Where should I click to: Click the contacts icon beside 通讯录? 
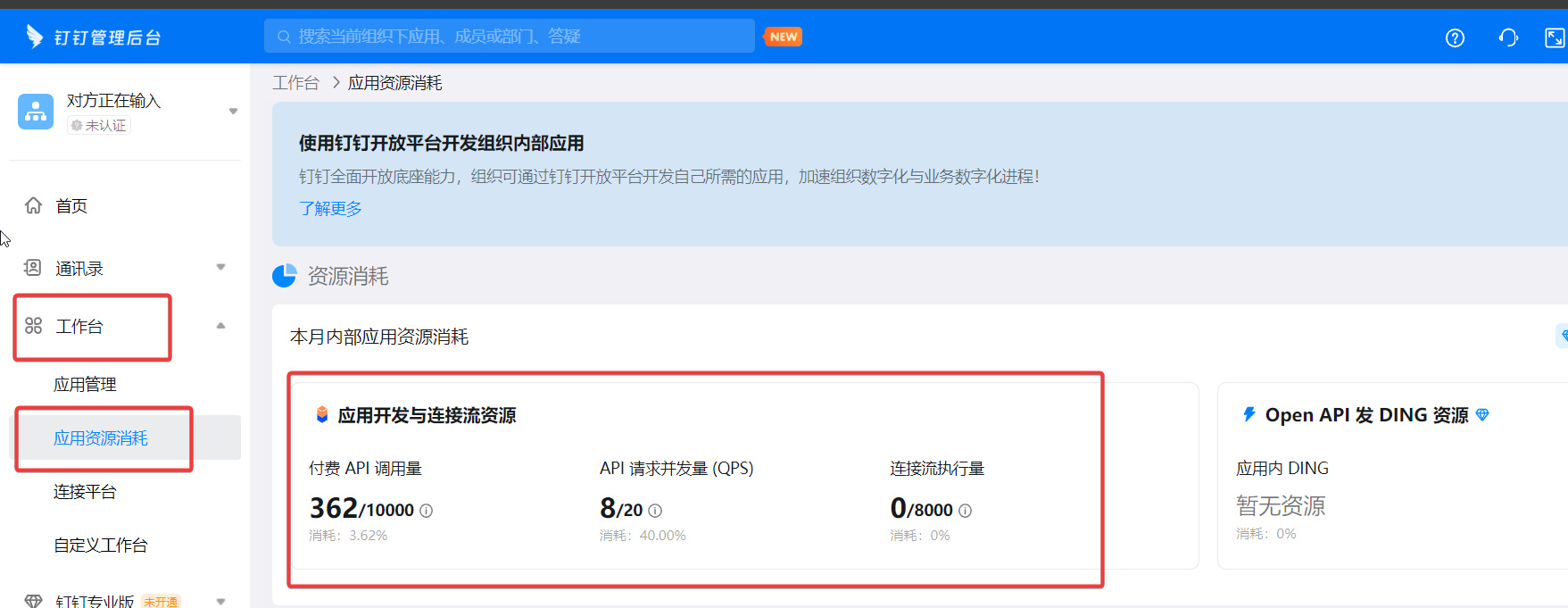(x=33, y=268)
